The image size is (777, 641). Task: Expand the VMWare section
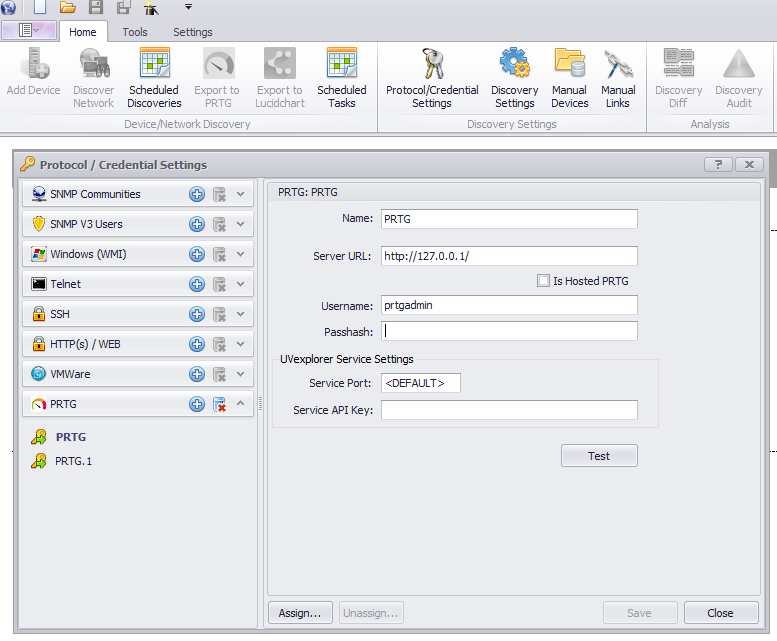point(240,374)
